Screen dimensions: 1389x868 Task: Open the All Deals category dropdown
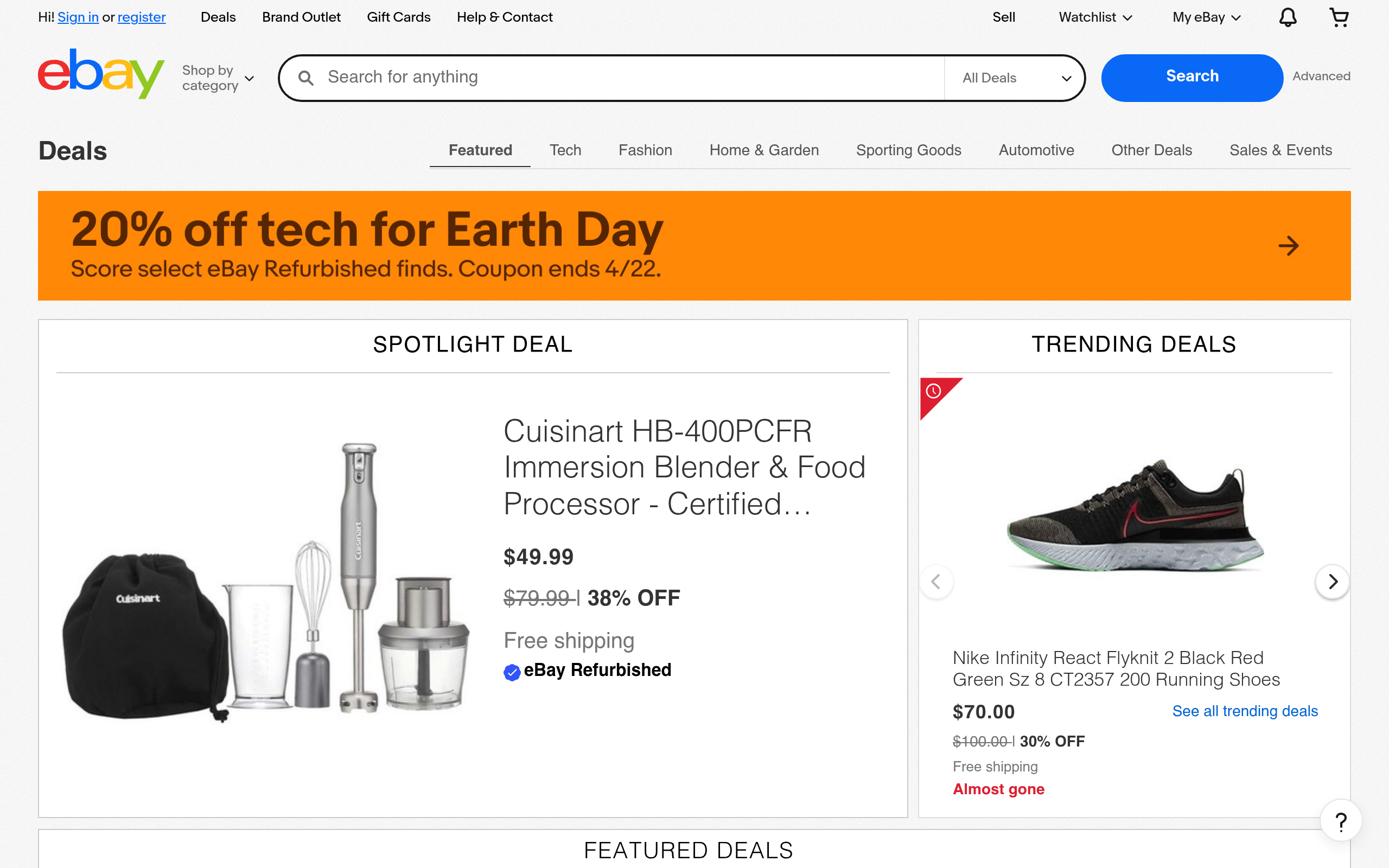[1015, 78]
